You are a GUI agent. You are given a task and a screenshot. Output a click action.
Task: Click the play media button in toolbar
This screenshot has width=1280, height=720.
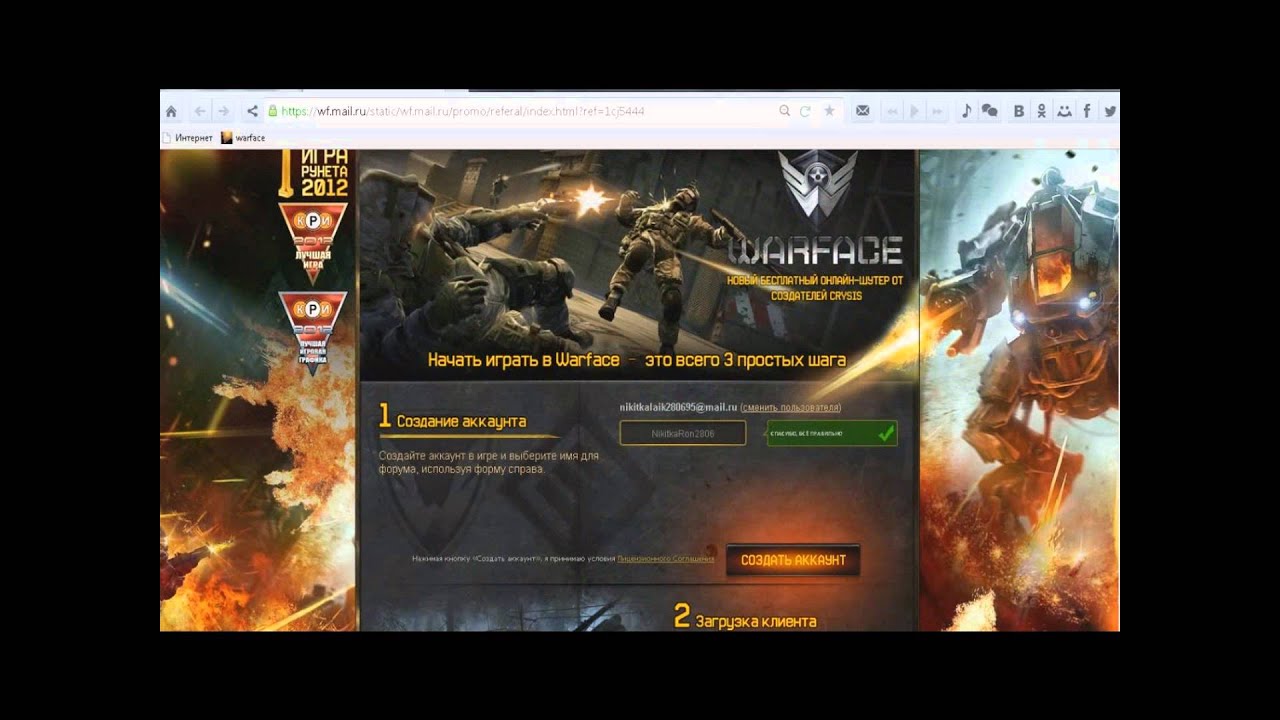914,111
